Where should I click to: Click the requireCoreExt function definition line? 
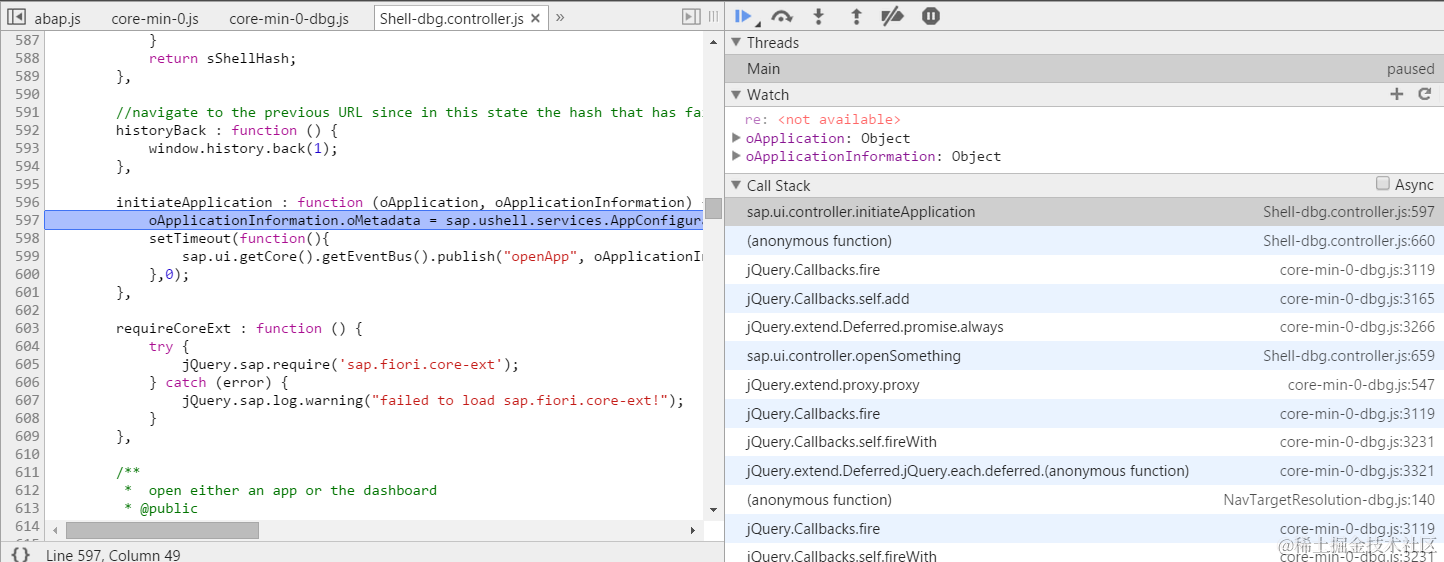(239, 328)
